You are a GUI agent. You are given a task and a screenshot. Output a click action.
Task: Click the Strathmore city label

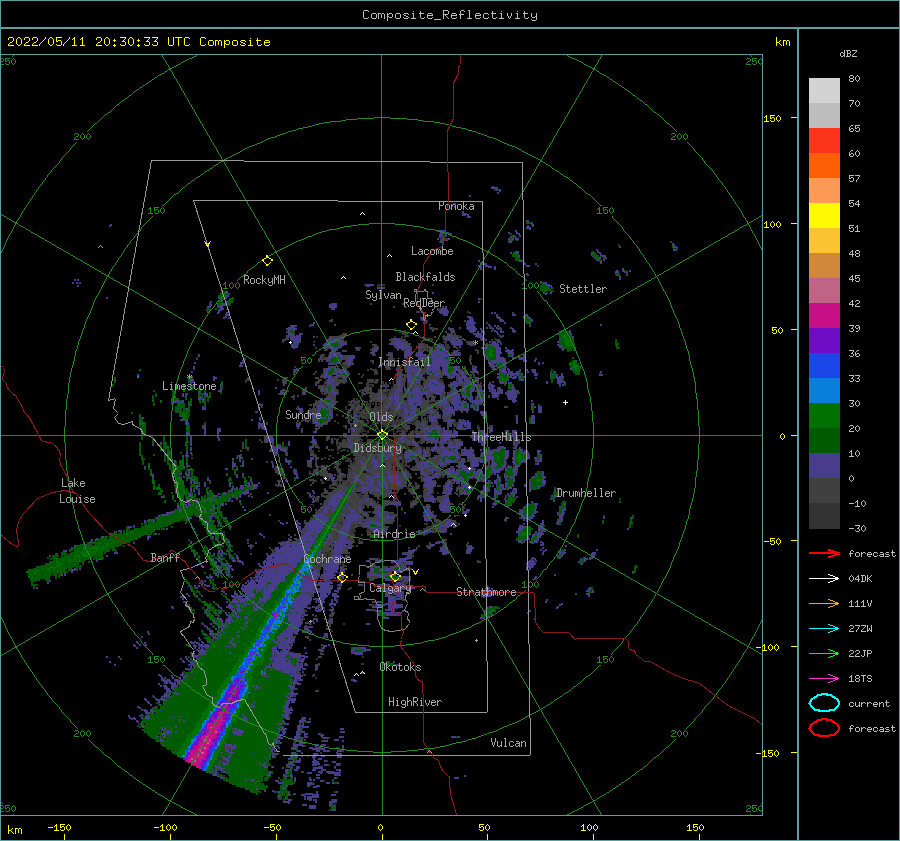tap(486, 592)
